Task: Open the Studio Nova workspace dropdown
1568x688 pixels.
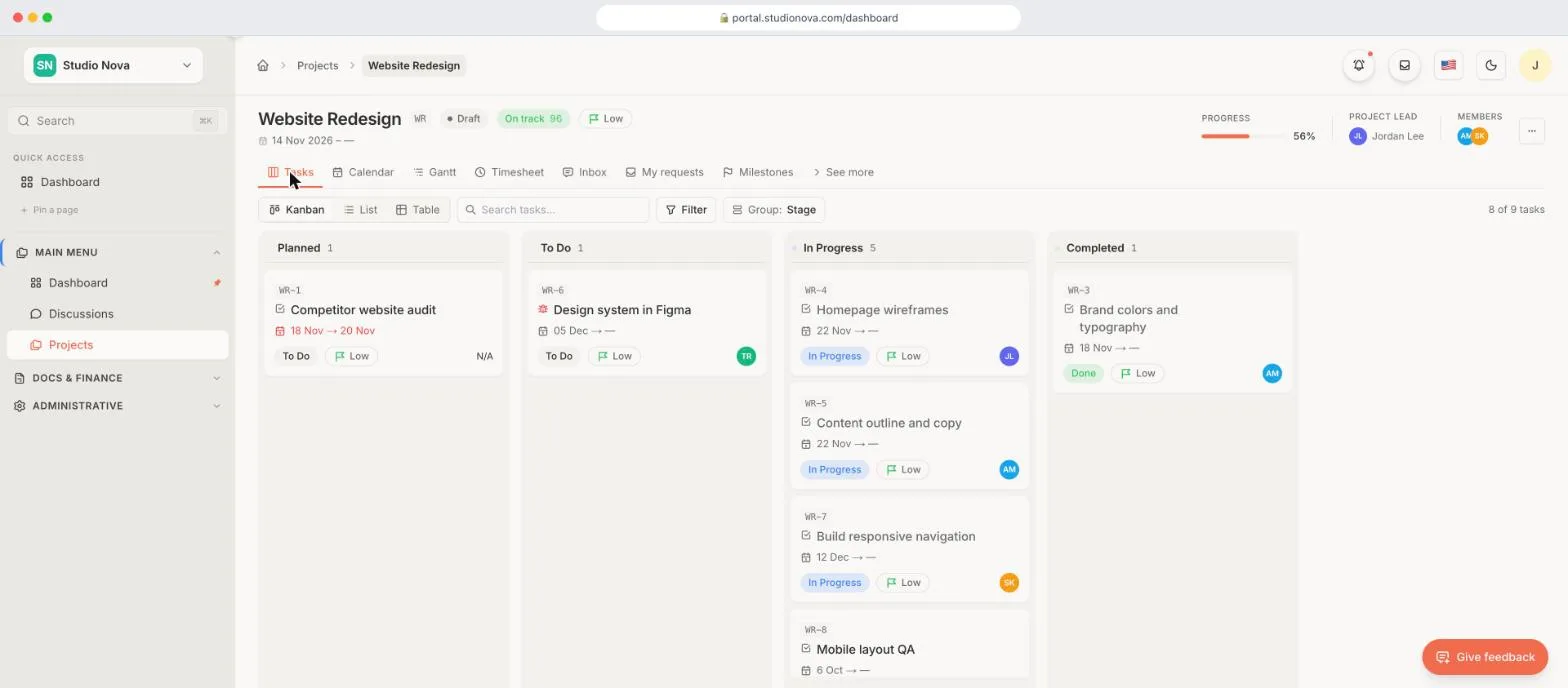Action: (x=113, y=65)
